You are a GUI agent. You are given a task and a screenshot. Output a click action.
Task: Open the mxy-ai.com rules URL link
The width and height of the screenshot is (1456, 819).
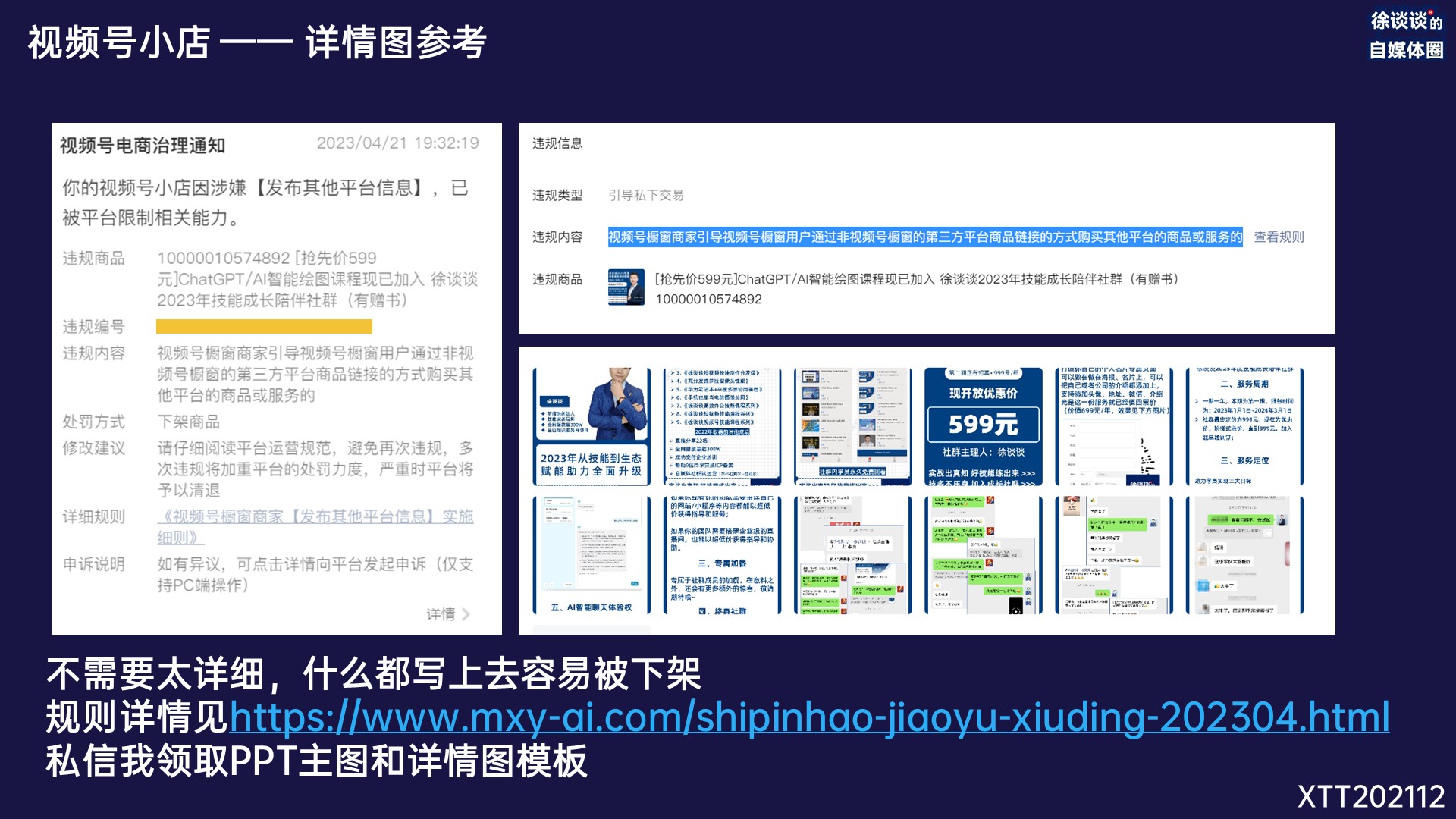(809, 717)
